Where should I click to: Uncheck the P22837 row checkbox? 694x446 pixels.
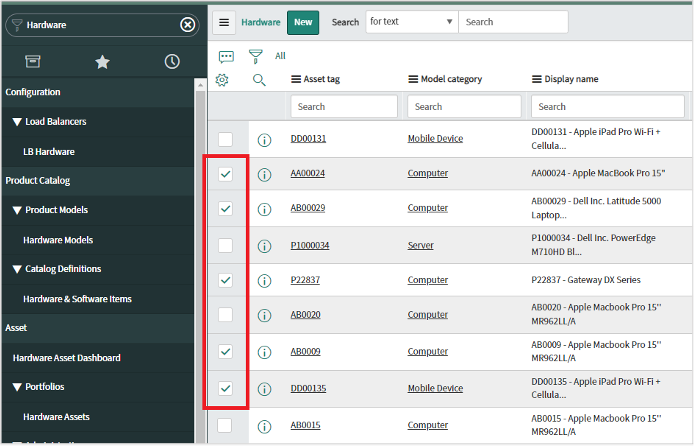point(225,280)
